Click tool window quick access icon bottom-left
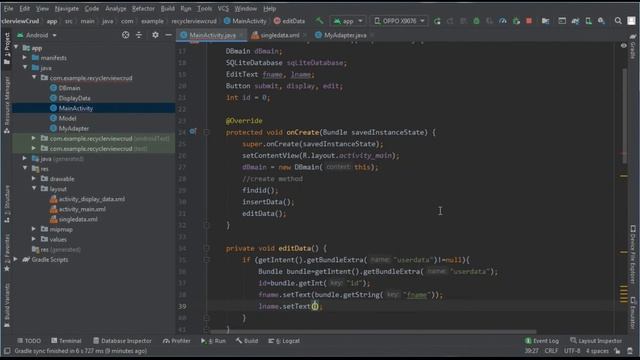The height and width of the screenshot is (360, 640). pyautogui.click(x=7, y=351)
